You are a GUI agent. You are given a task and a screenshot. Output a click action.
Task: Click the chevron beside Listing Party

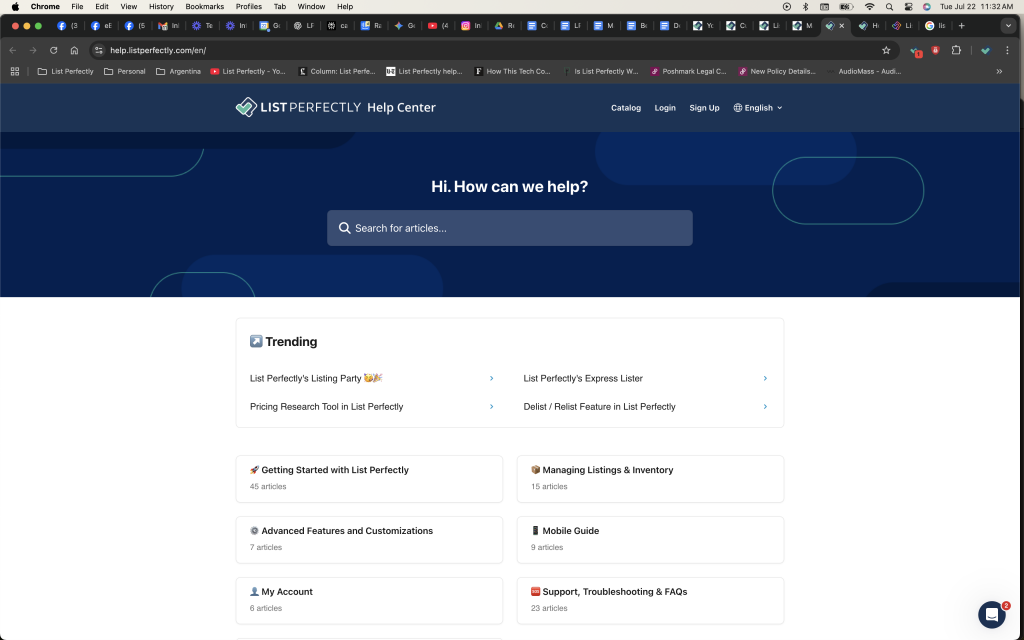492,378
